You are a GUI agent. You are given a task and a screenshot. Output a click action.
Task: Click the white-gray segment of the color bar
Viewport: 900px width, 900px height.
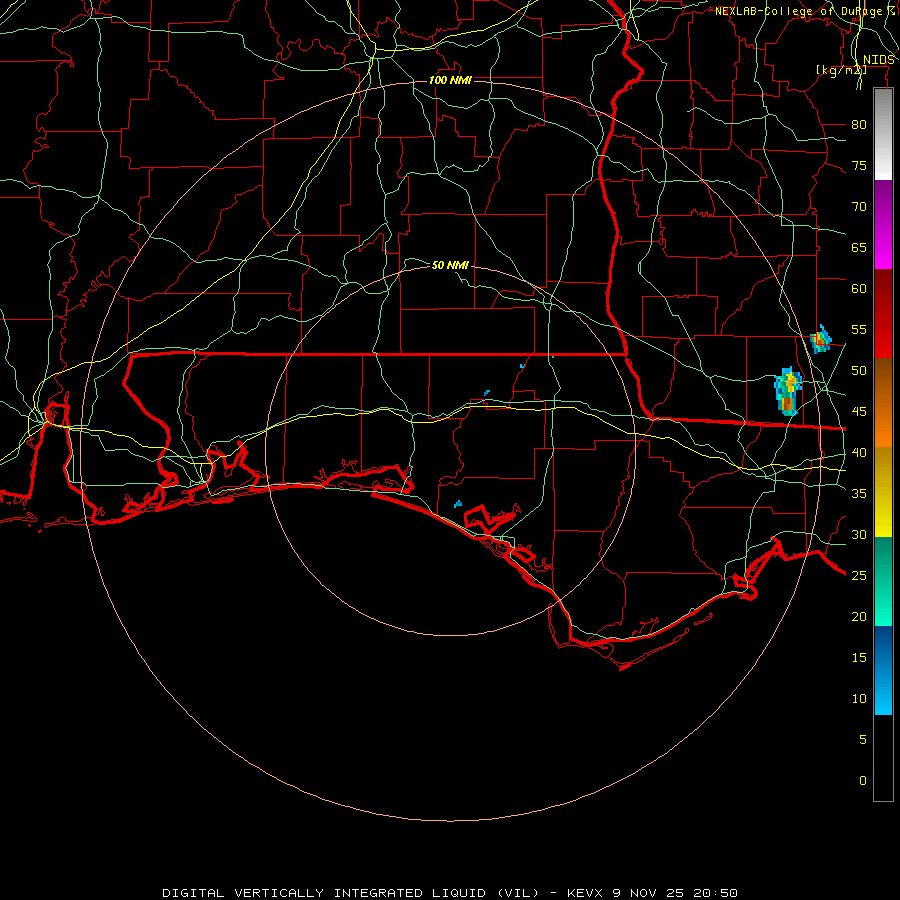883,134
